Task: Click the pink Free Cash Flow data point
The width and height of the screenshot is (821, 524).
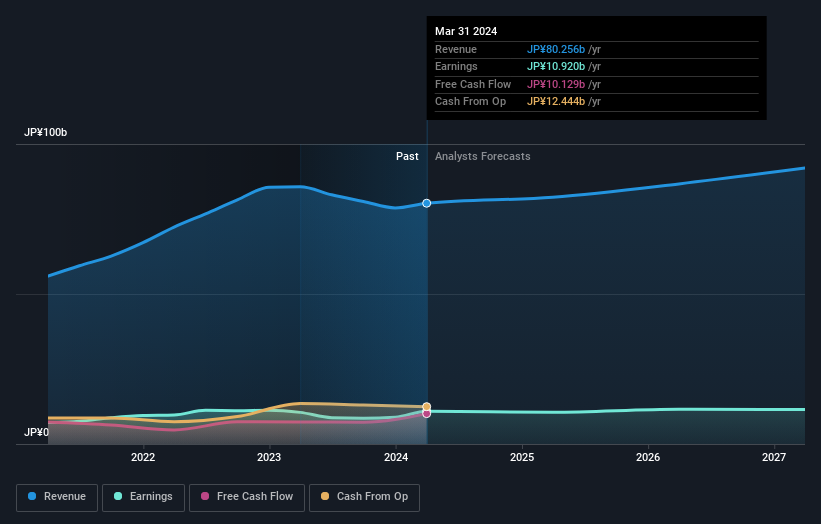Action: pos(427,414)
